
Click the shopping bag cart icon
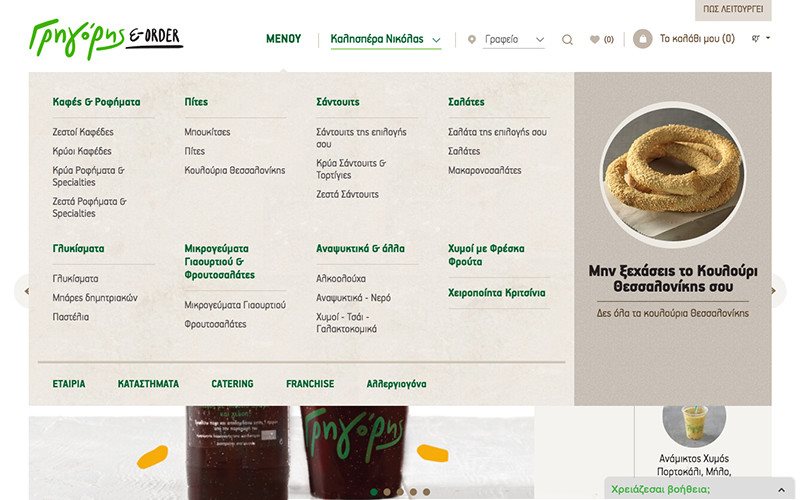point(643,39)
